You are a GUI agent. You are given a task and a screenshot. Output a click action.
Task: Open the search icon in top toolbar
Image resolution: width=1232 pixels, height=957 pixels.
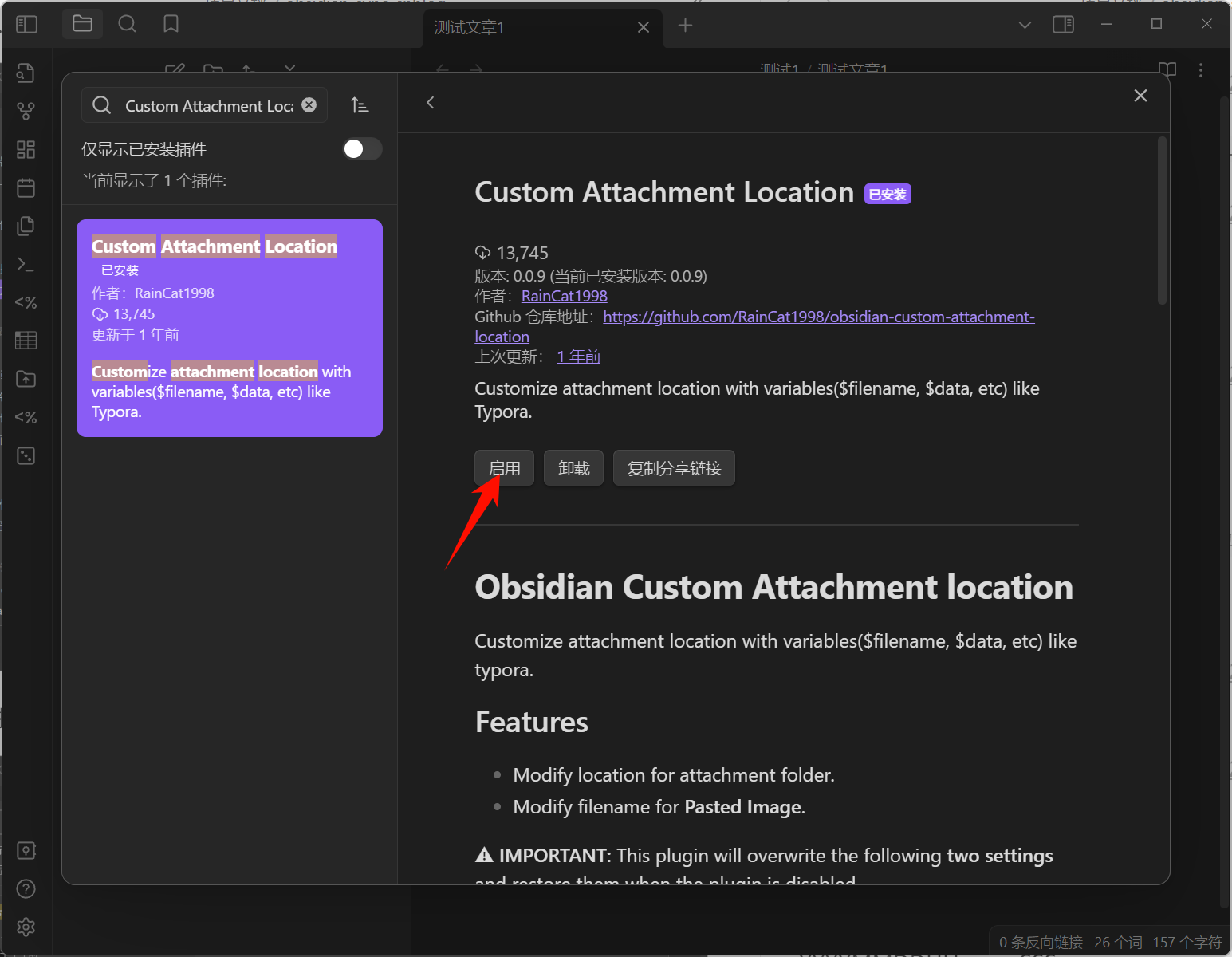click(127, 24)
